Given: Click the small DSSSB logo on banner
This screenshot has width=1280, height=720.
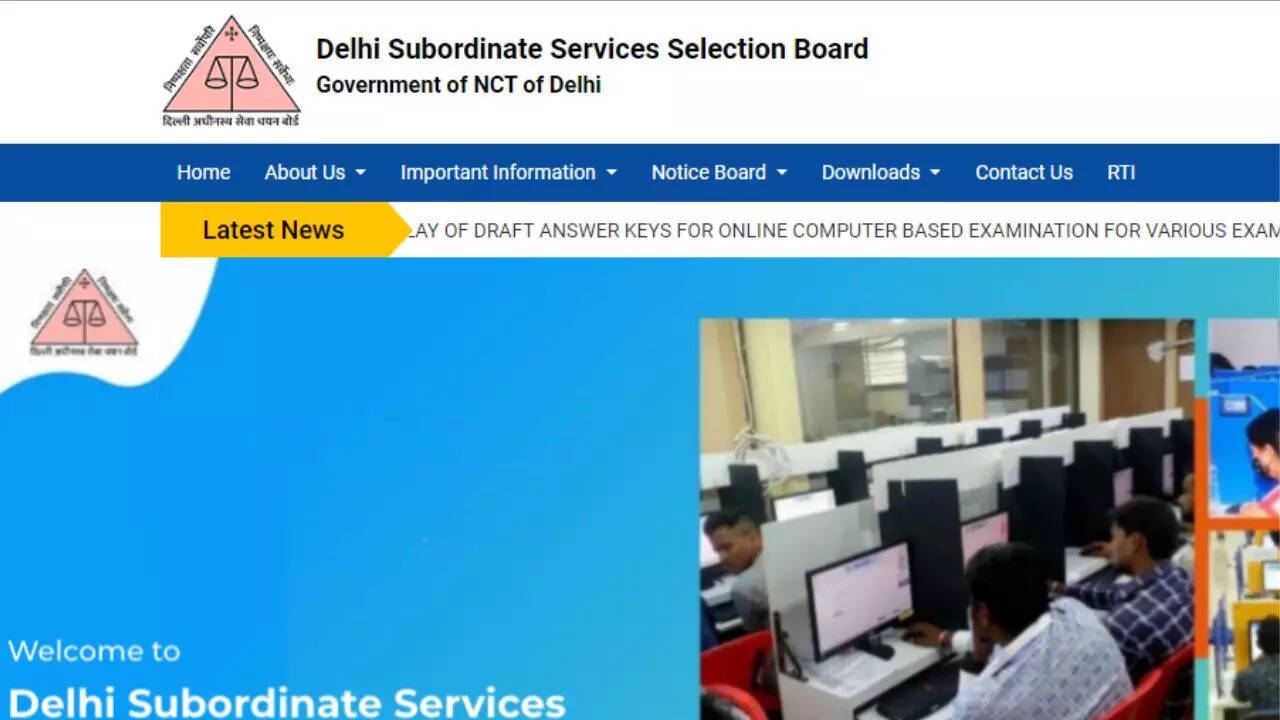Looking at the screenshot, I should point(84,313).
